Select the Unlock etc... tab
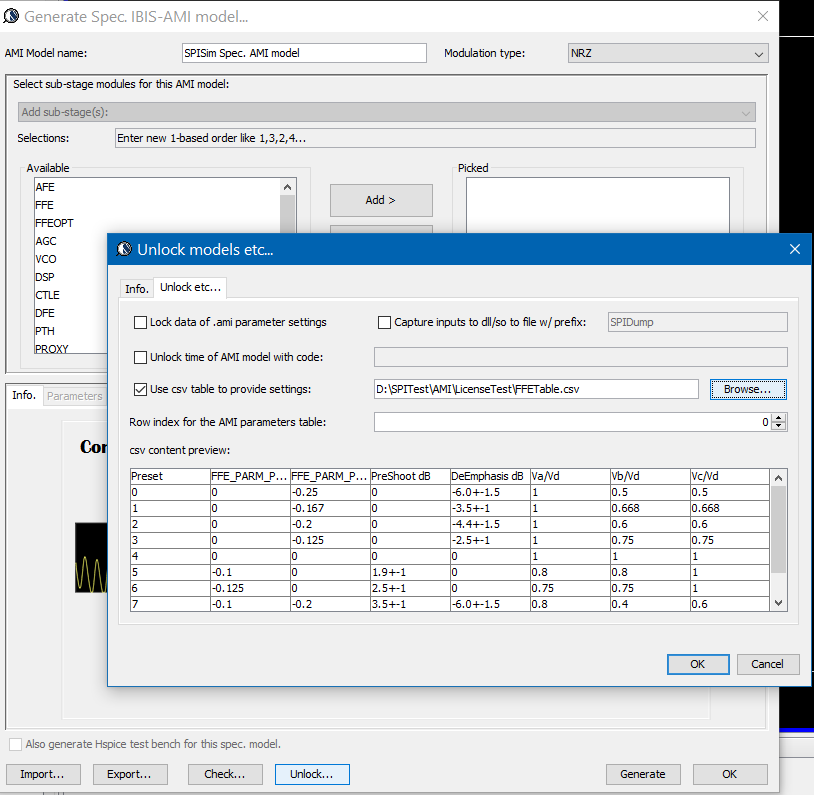814x795 pixels. tap(190, 287)
